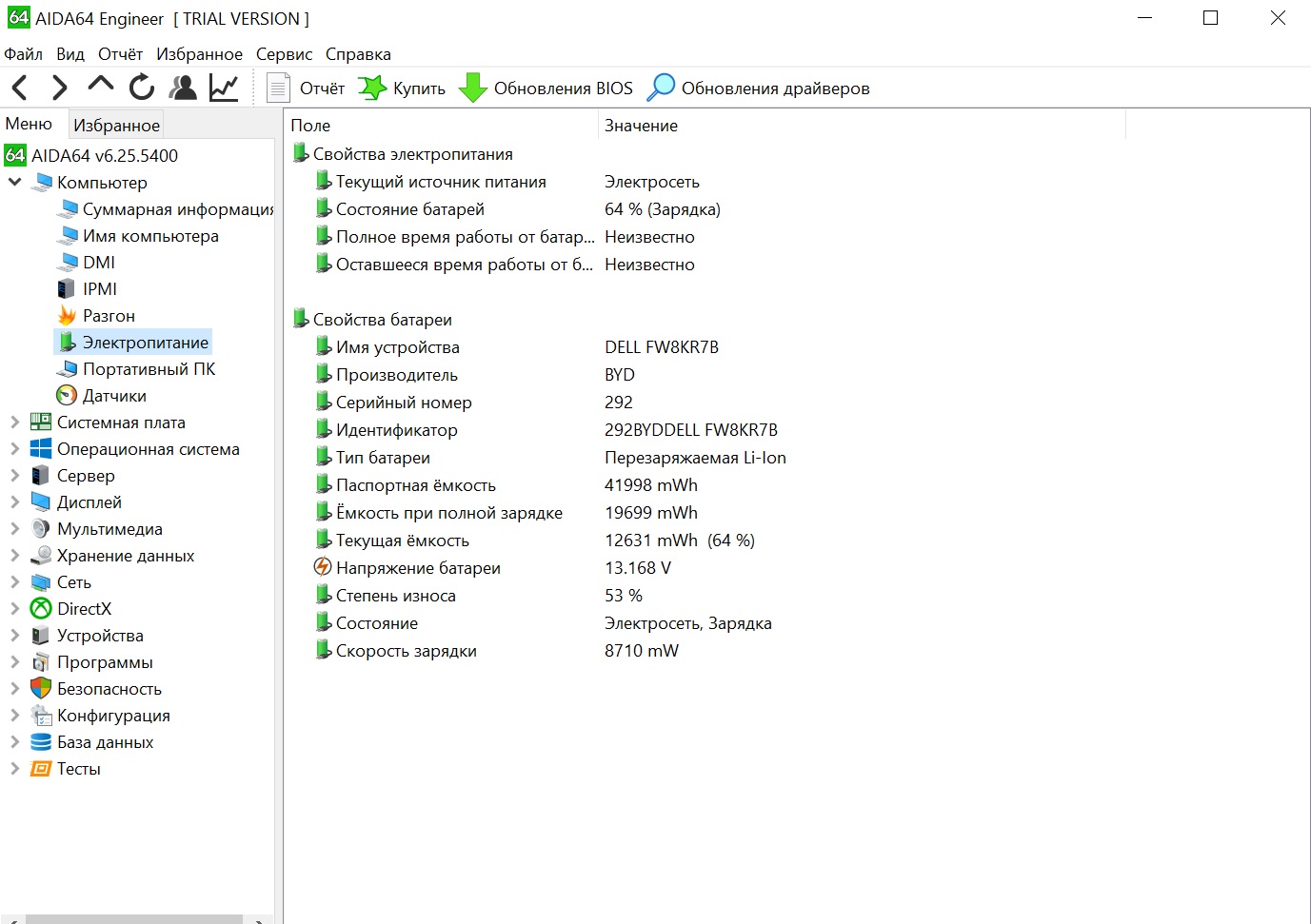Viewport: 1311px width, 924px height.
Task: Click the Хранение данных disk icon
Action: click(41, 555)
